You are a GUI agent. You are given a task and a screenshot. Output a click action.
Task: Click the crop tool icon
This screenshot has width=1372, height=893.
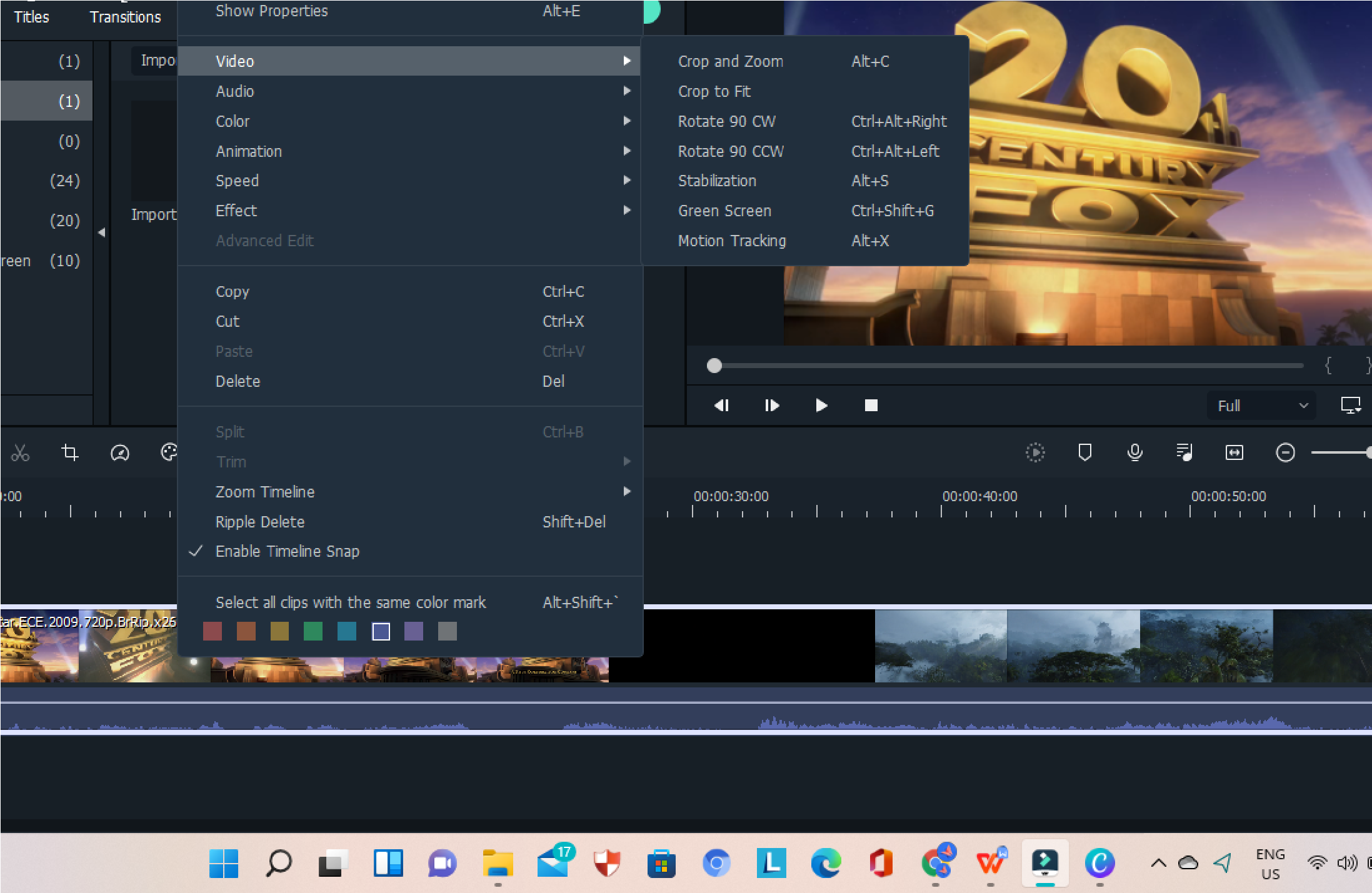[x=69, y=452]
